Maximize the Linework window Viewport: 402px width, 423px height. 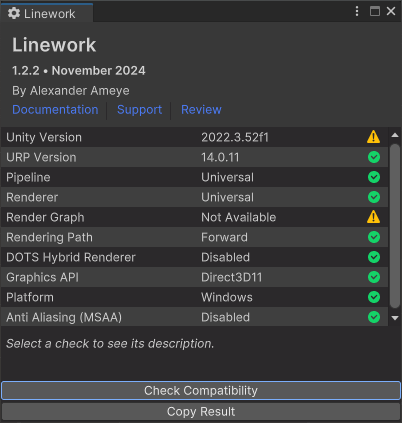(x=375, y=11)
